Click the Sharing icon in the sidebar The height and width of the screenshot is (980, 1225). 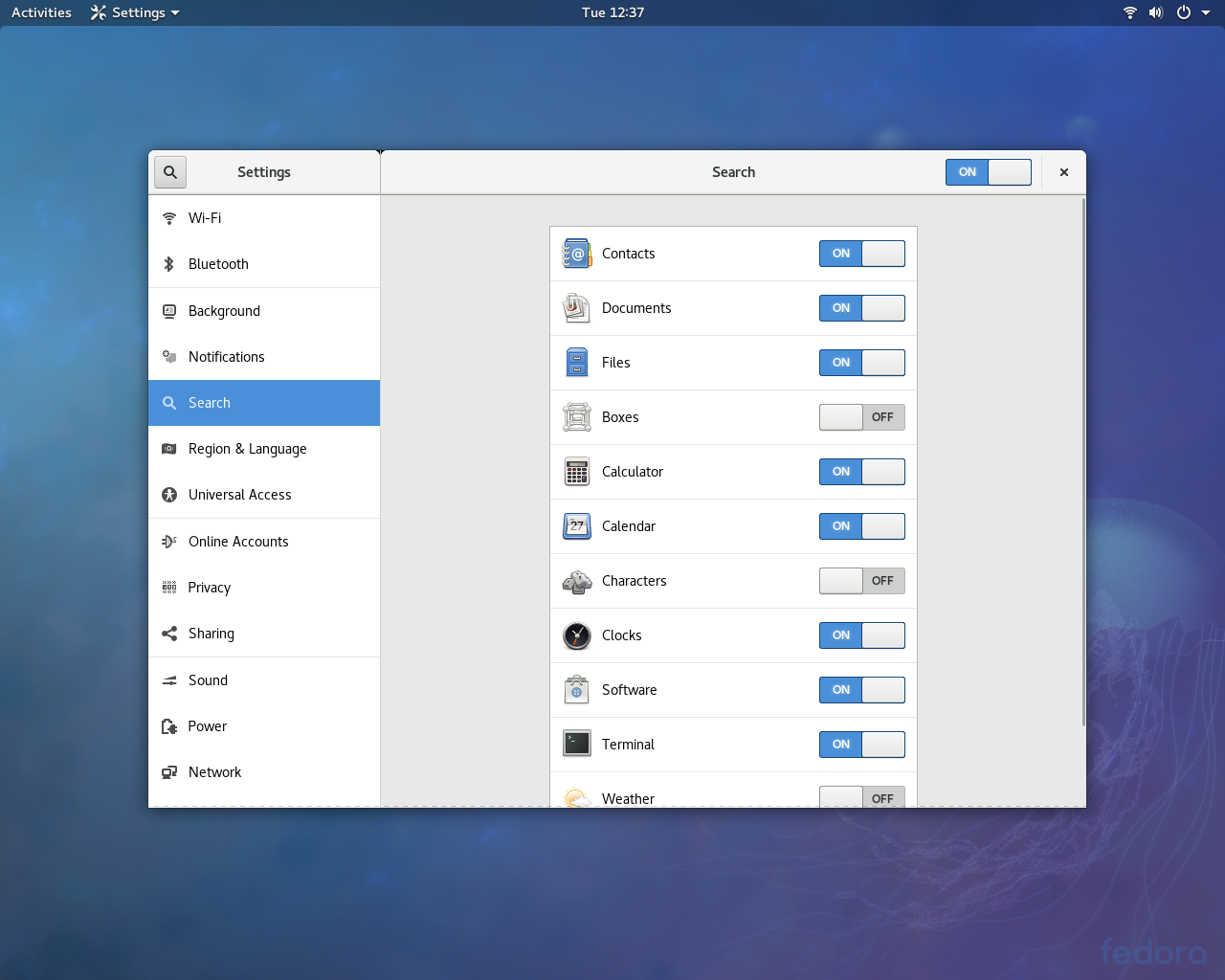click(169, 634)
